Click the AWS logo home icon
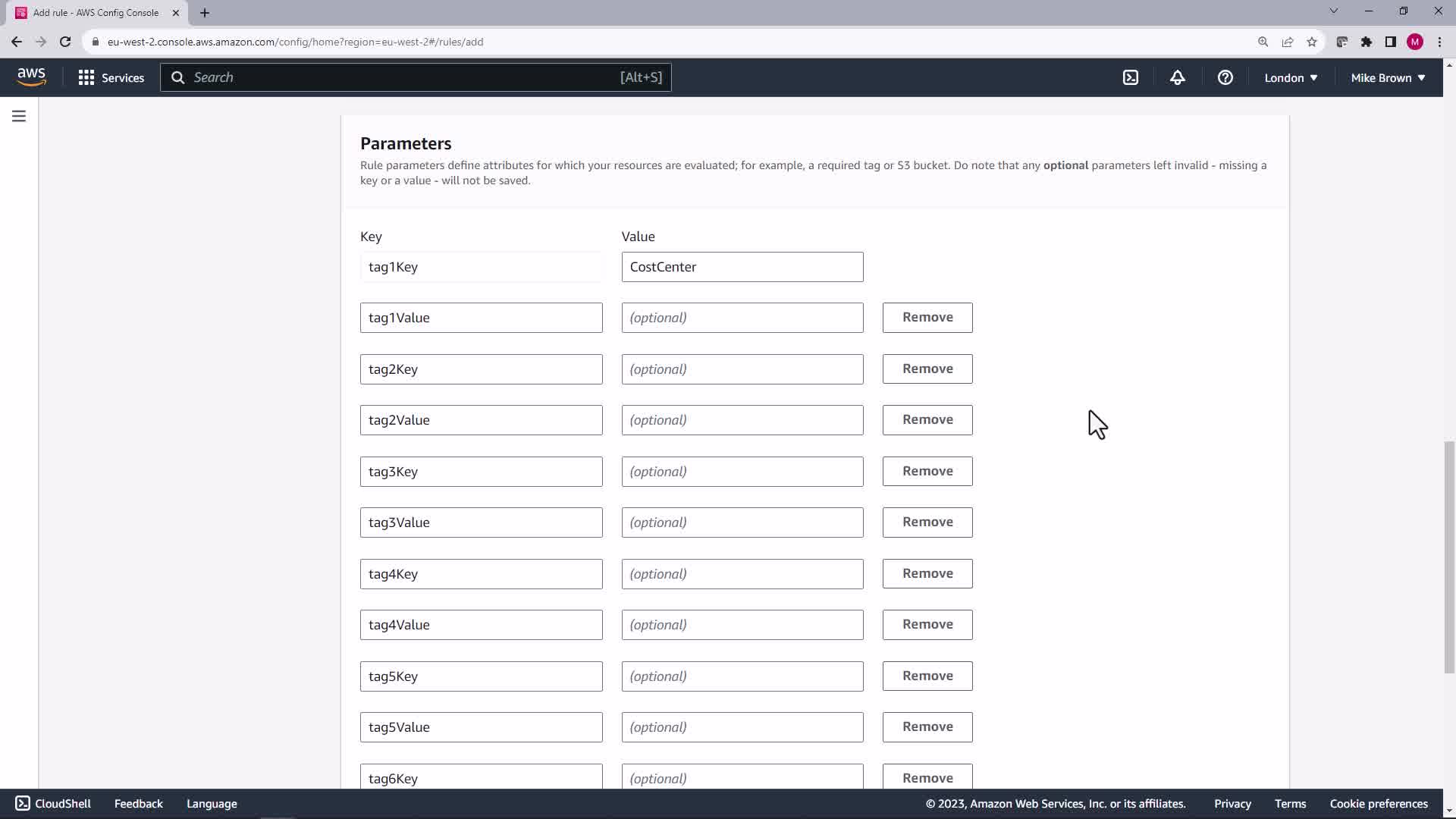The width and height of the screenshot is (1456, 819). [x=31, y=77]
